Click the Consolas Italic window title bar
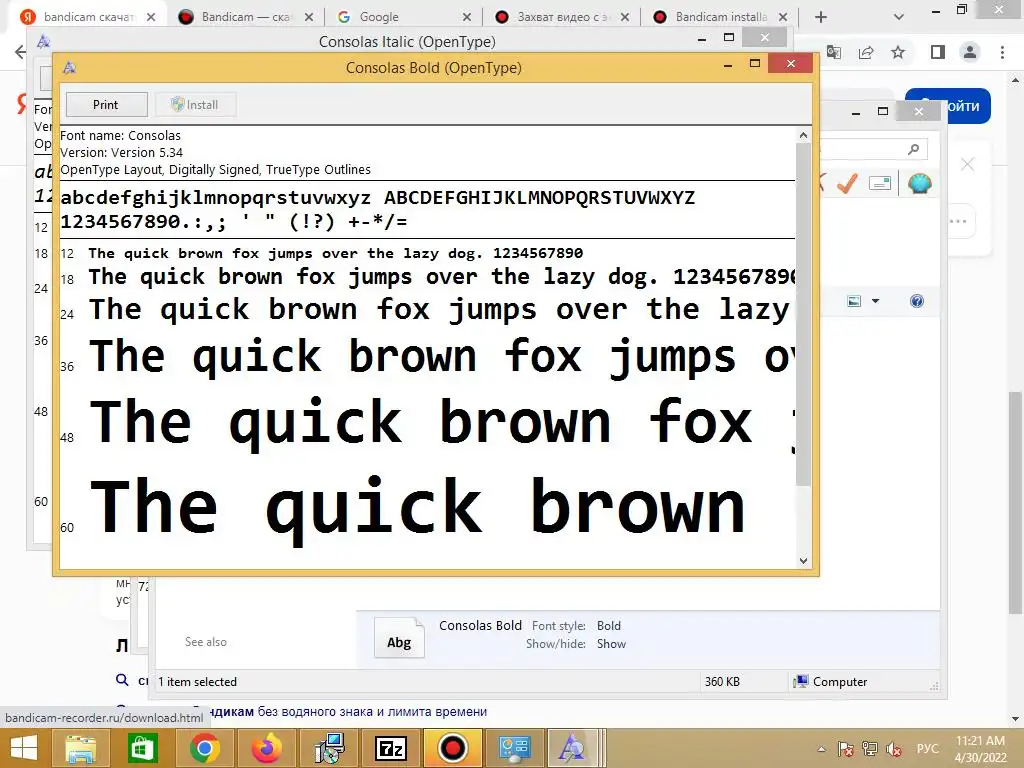Viewport: 1024px width, 768px height. click(407, 42)
